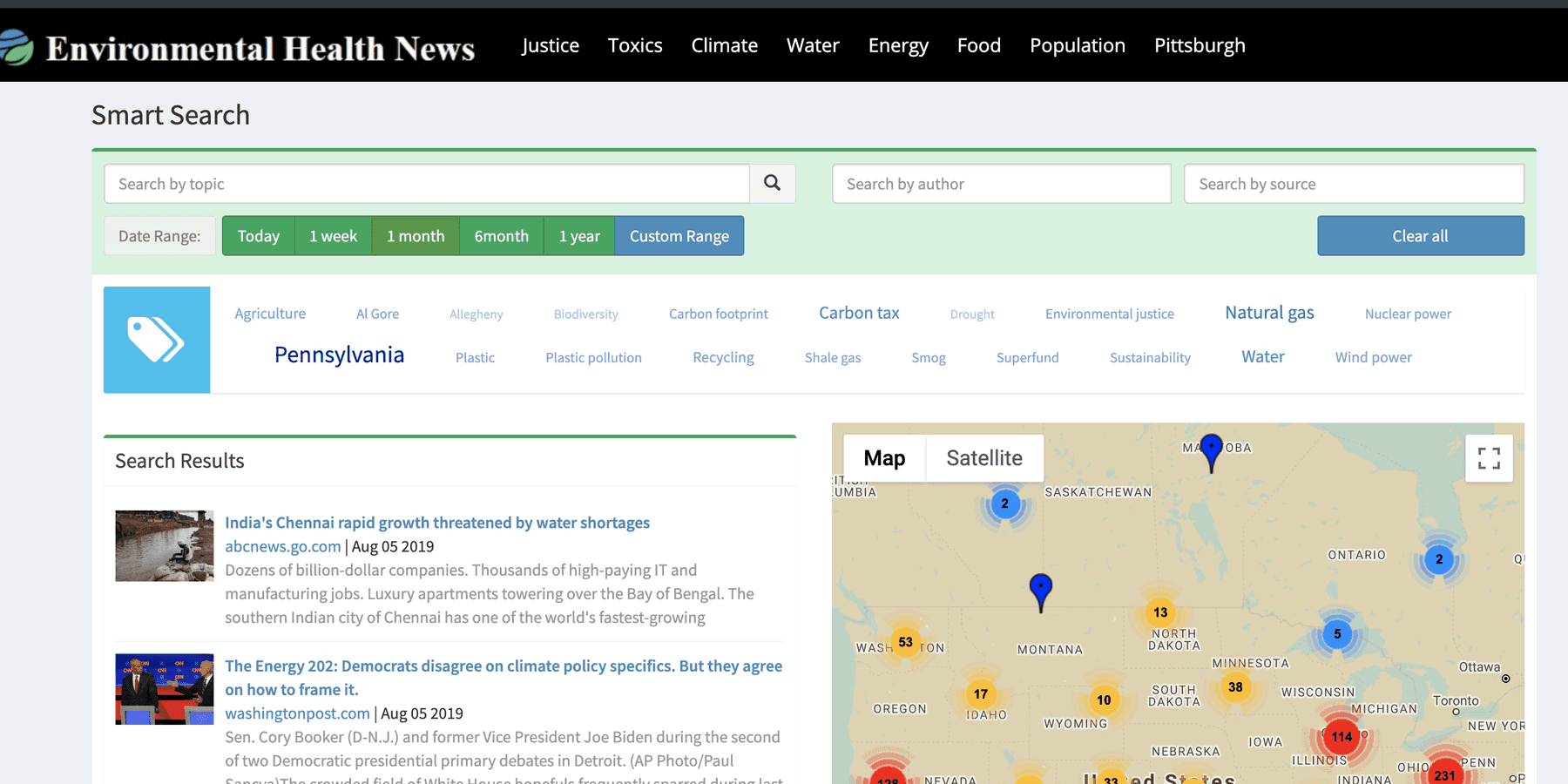Screen dimensions: 1568x784
Task: Open the Toxics menu item
Action: pyautogui.click(x=635, y=45)
